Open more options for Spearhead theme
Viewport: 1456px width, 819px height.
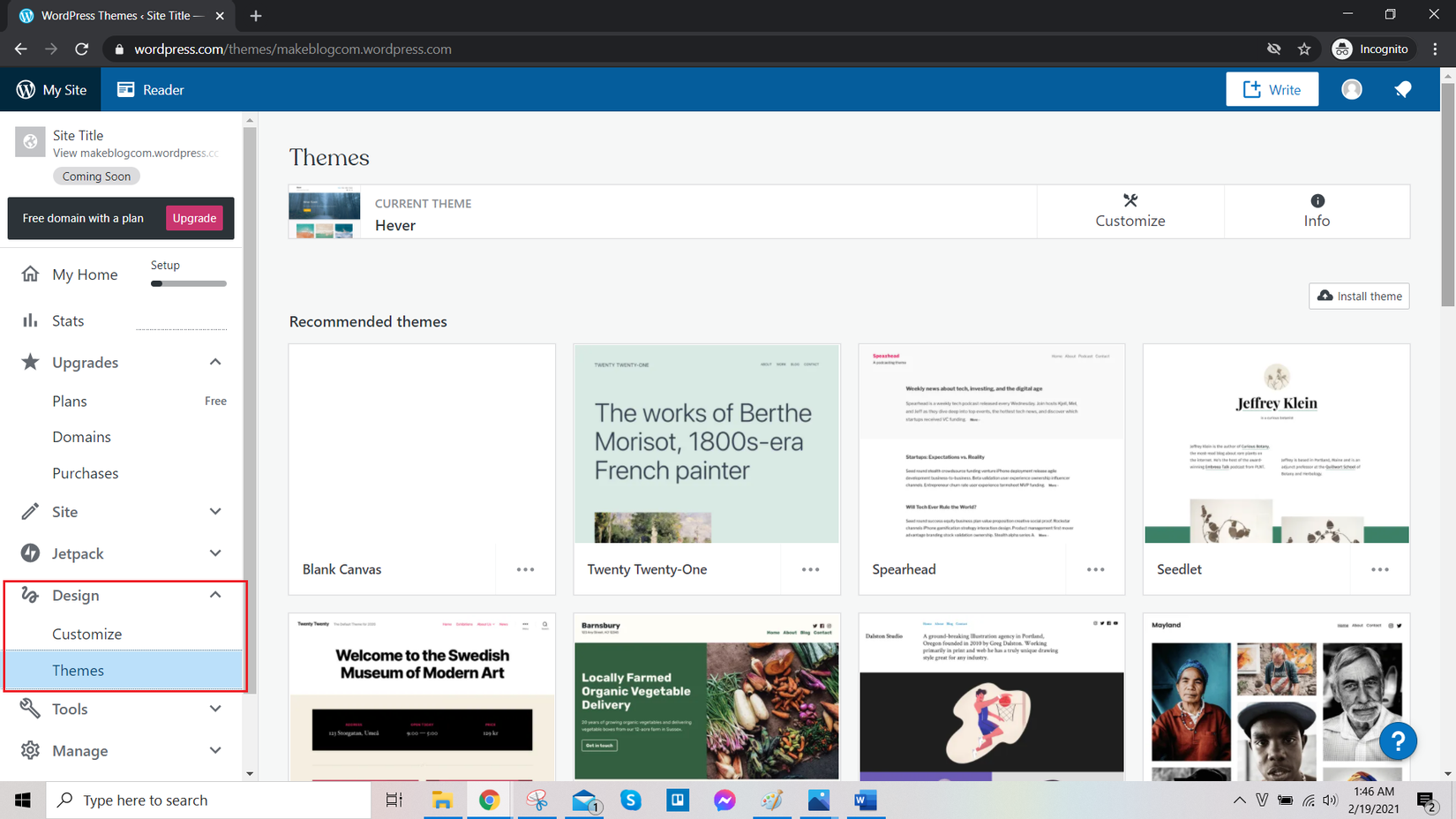(x=1095, y=569)
